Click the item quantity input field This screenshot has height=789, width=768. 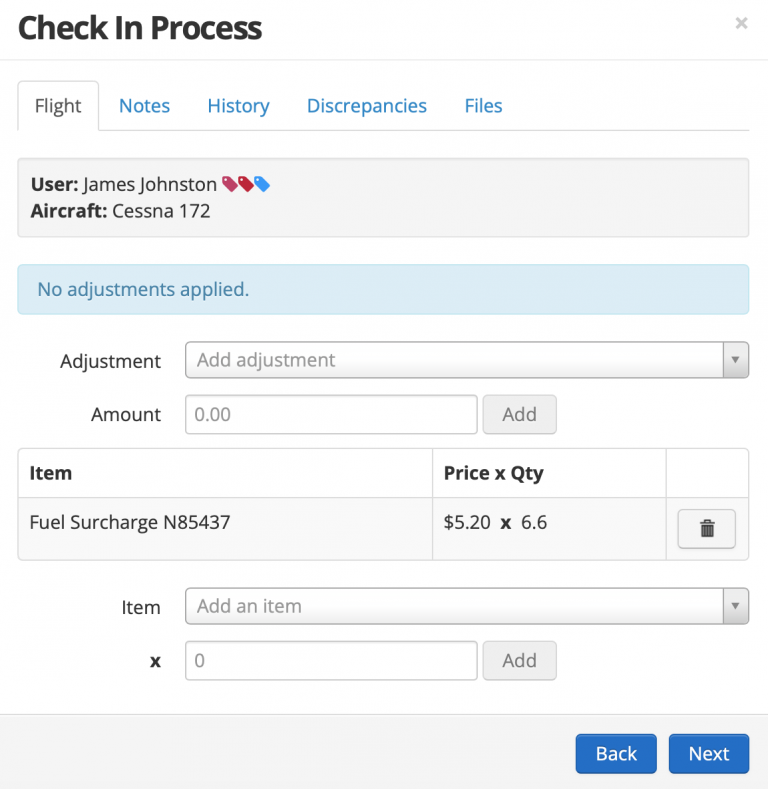(x=331, y=660)
